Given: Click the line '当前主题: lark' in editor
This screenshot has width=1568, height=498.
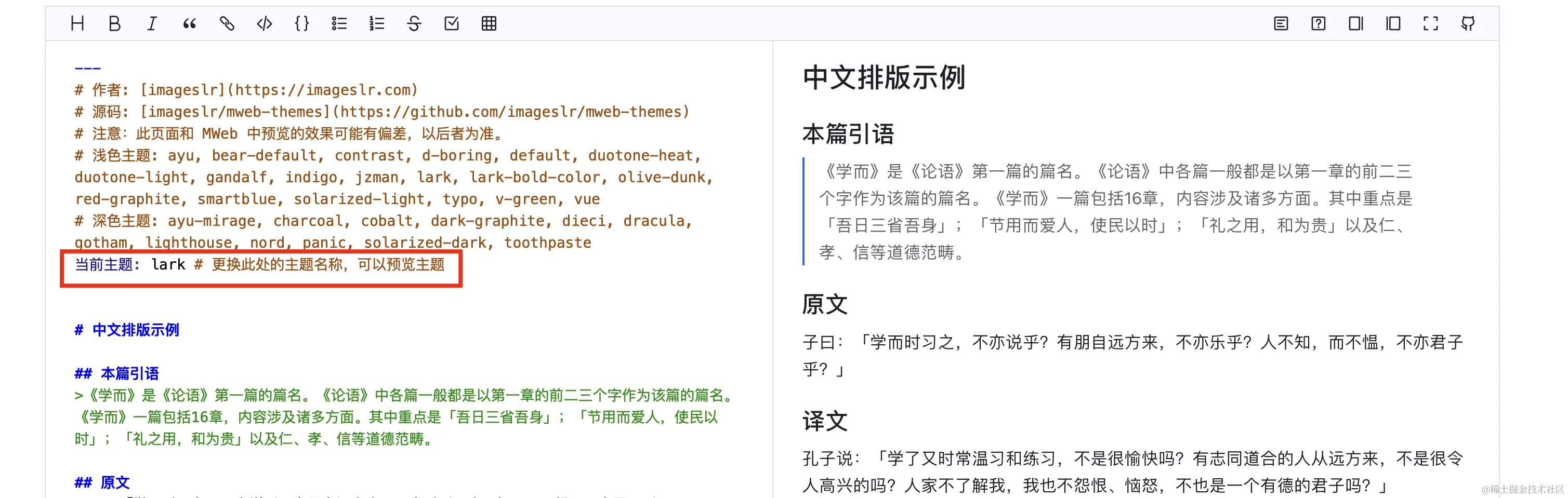Looking at the screenshot, I should 259,264.
